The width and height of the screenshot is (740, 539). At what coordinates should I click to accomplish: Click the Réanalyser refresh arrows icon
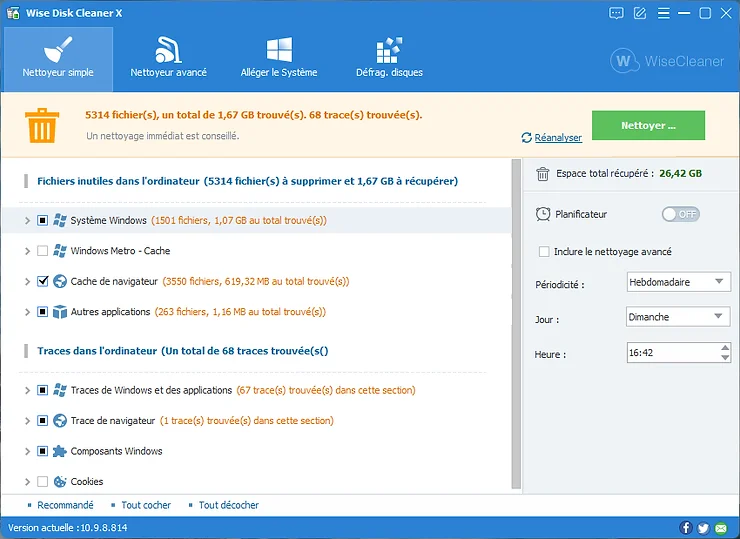click(x=526, y=137)
